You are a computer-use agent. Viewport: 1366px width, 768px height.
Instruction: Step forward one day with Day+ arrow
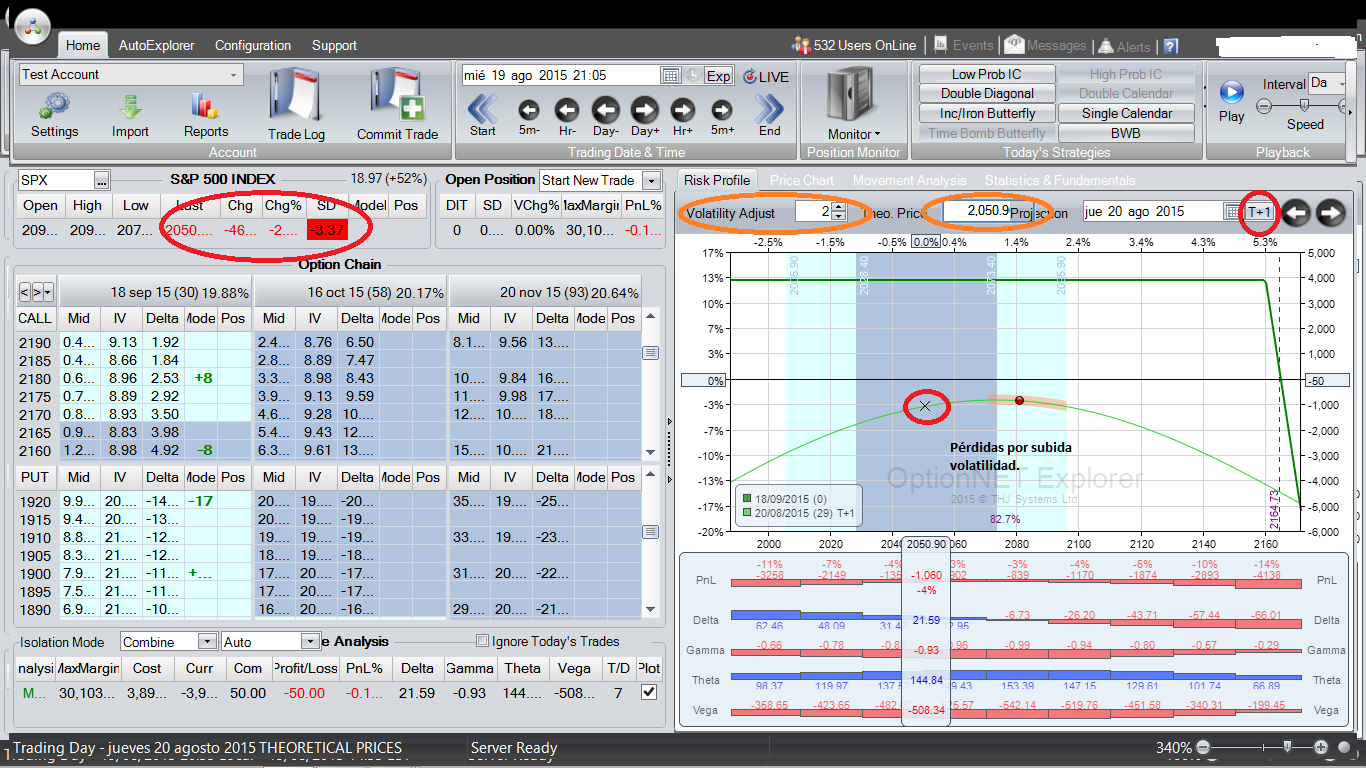coord(644,110)
